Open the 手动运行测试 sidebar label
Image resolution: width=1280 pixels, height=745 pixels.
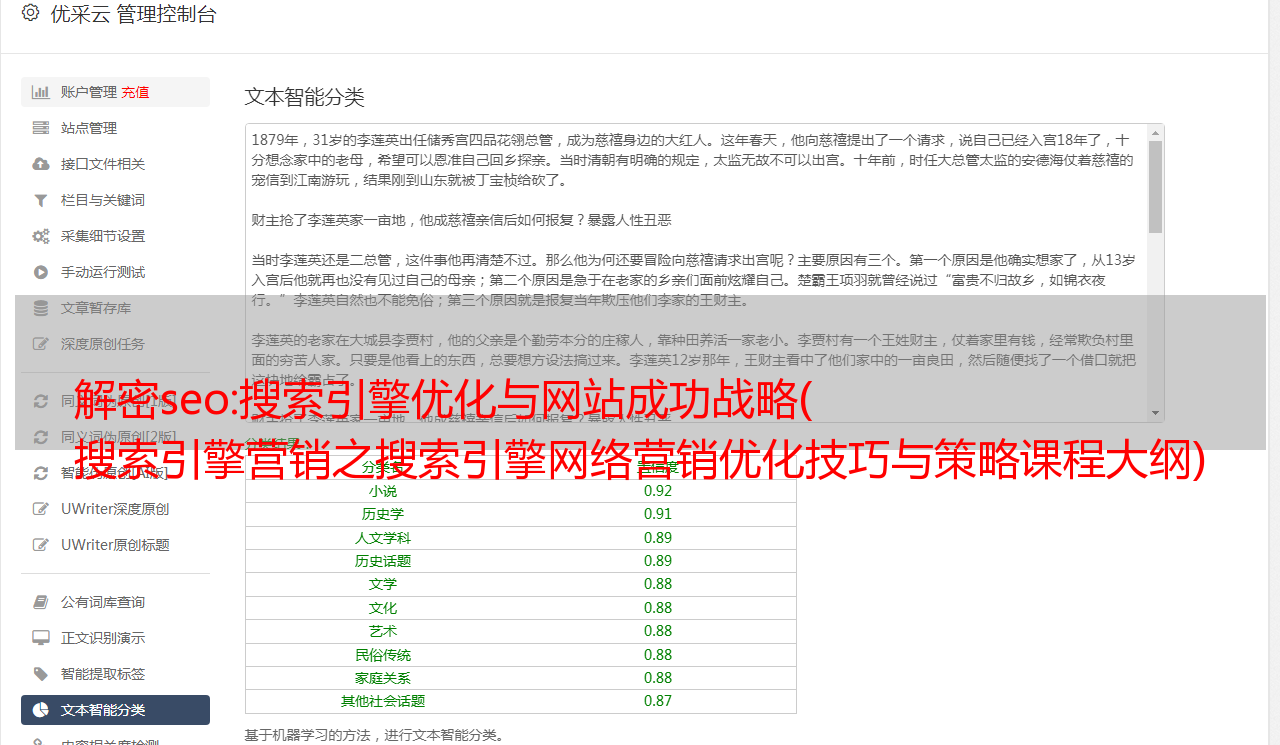click(x=103, y=272)
